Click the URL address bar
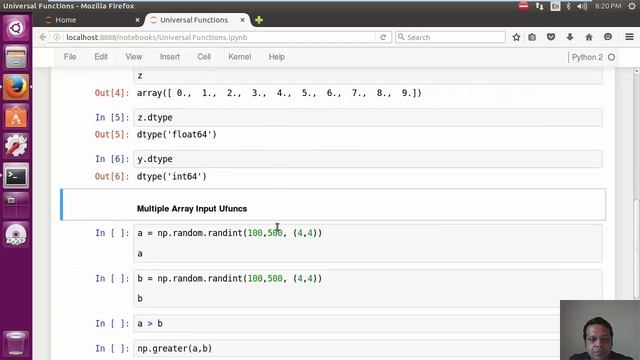 tap(220, 37)
